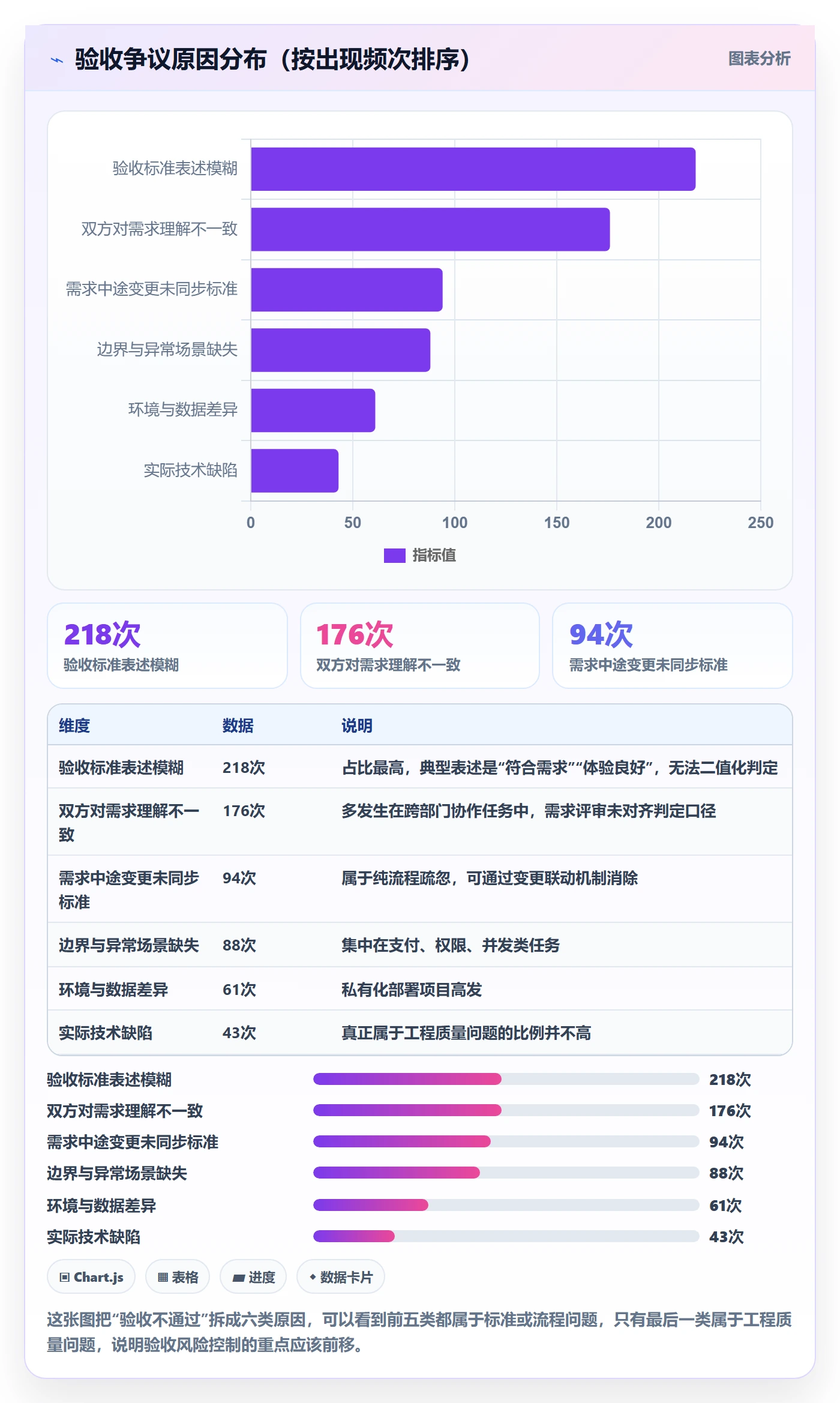
Task: Select the Chart.js tag chip
Action: pyautogui.click(x=91, y=1277)
